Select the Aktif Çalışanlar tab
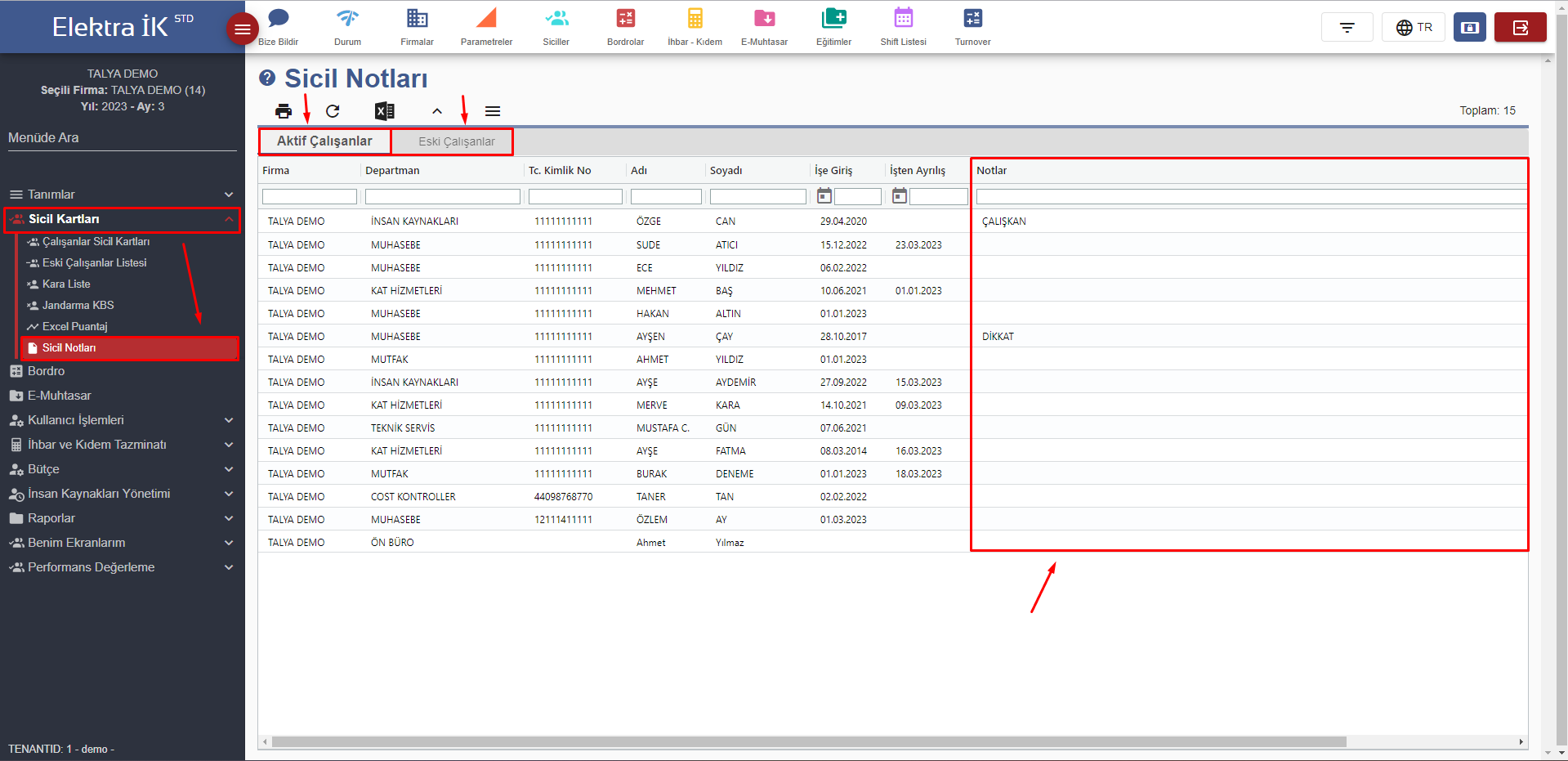The height and width of the screenshot is (761, 1568). (x=324, y=141)
